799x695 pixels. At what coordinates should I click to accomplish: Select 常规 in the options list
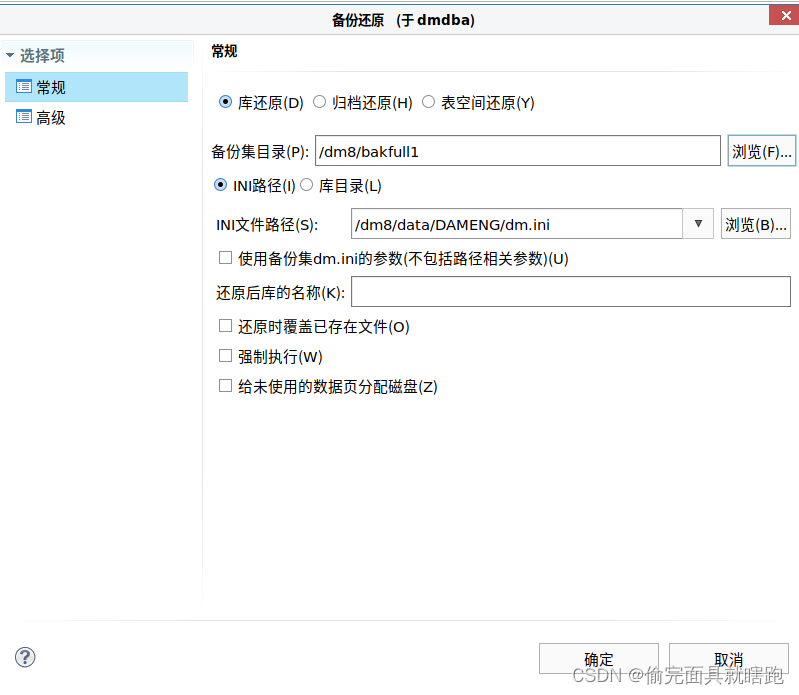pos(96,87)
